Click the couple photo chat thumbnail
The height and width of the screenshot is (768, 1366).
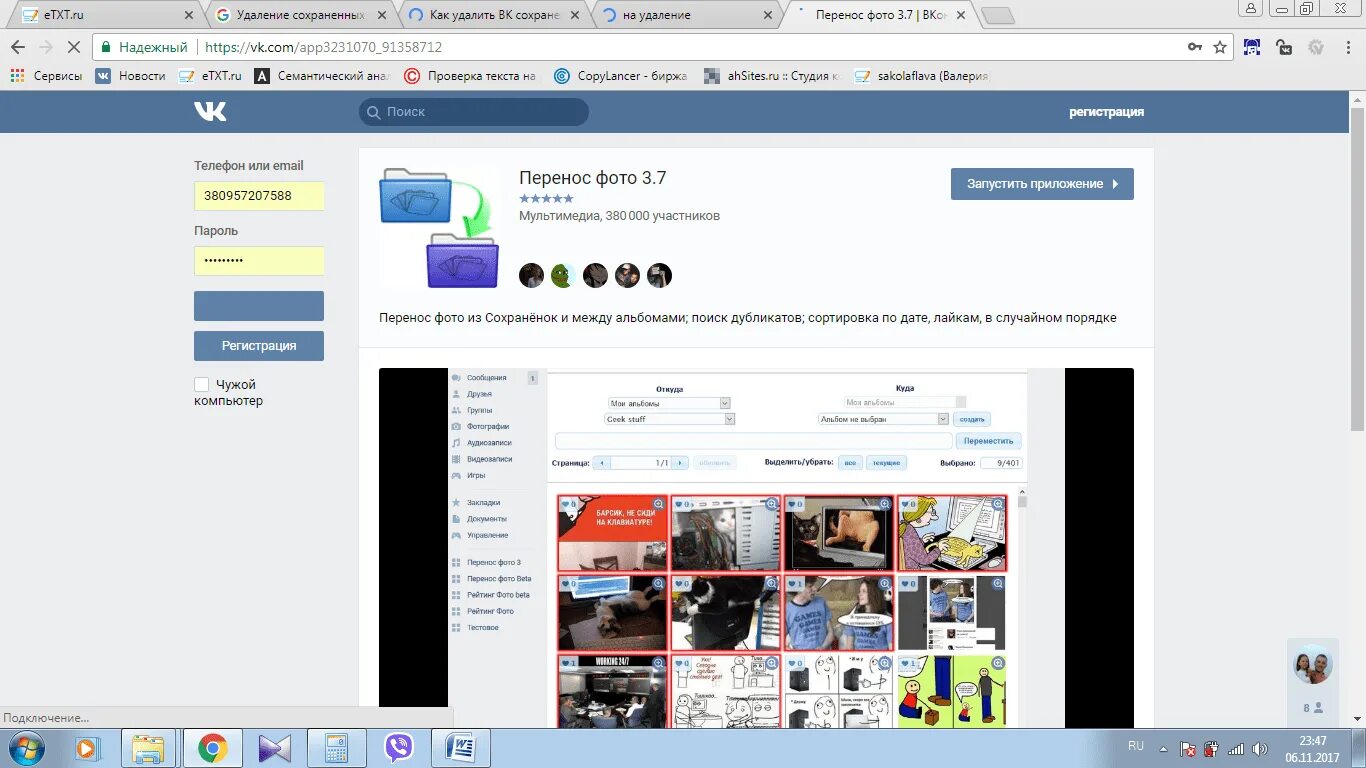[x=1313, y=665]
